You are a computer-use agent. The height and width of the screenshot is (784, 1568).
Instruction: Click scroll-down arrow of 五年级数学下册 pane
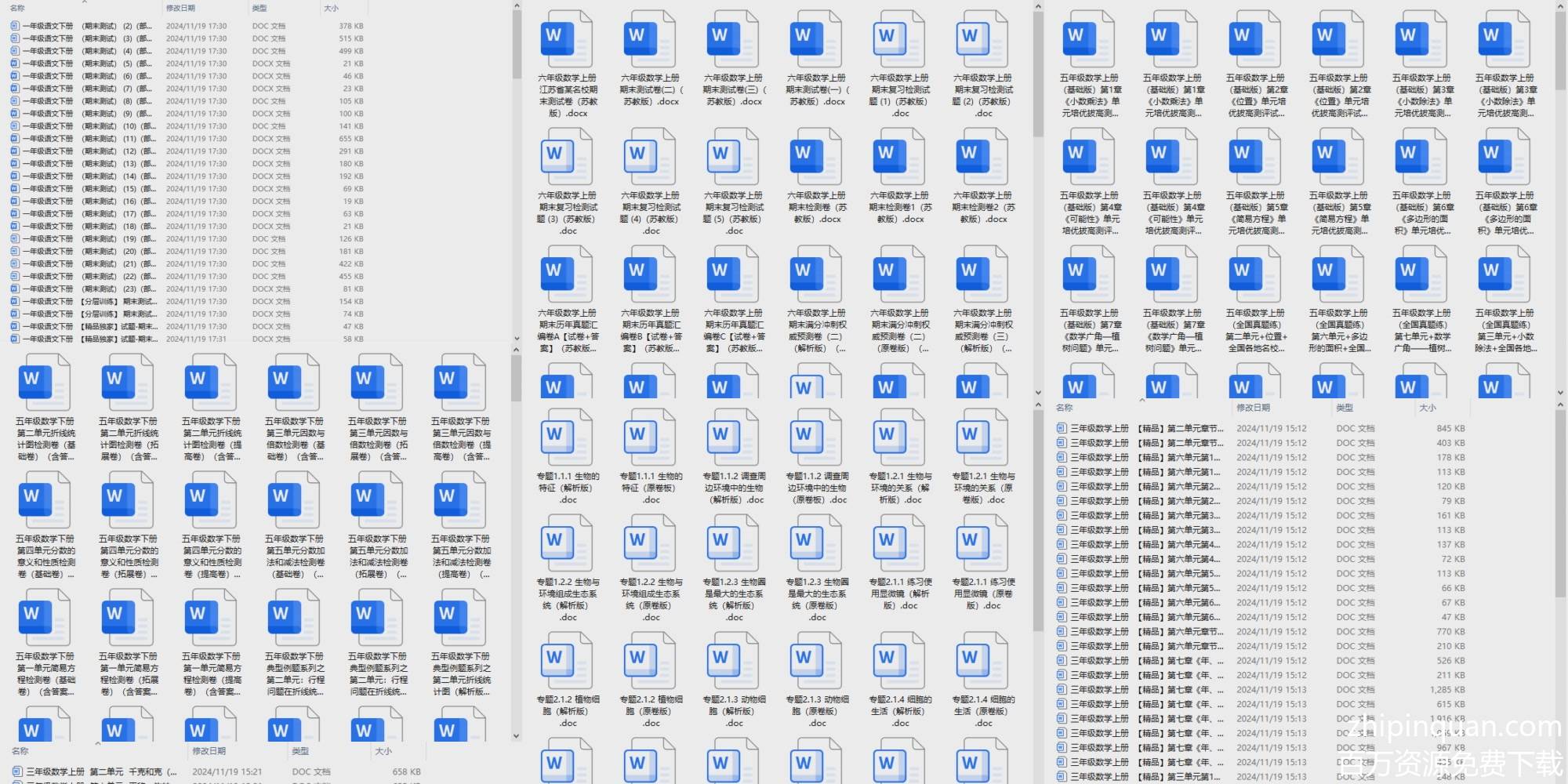coord(516,736)
